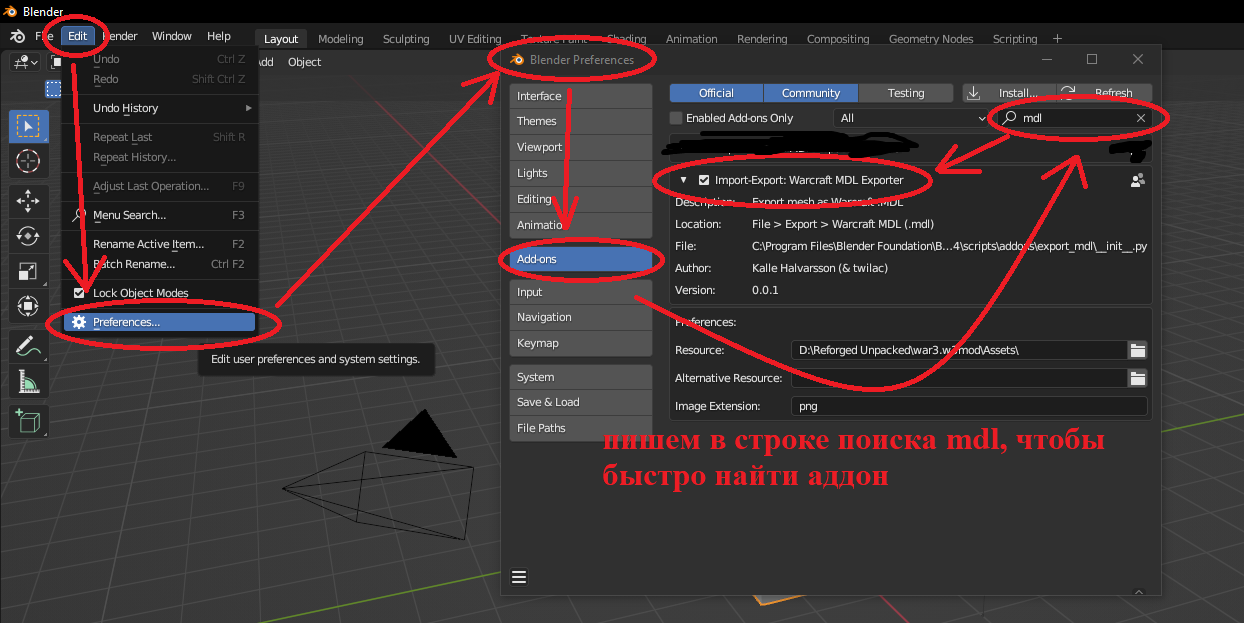Screen dimensions: 1244x623
Task: Add a new workspace tab
Action: click(1057, 39)
